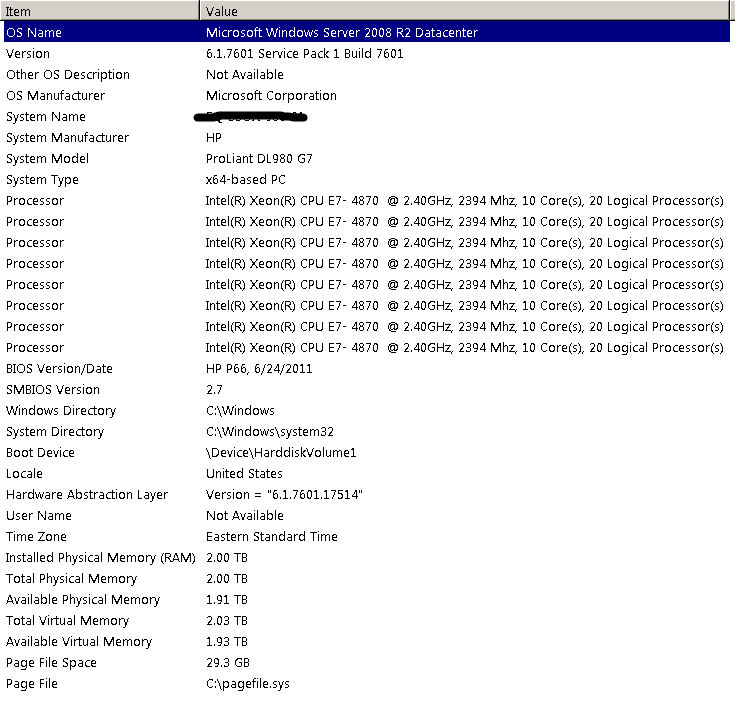Click the 'ProLiant DL980 G7' value

pos(259,158)
